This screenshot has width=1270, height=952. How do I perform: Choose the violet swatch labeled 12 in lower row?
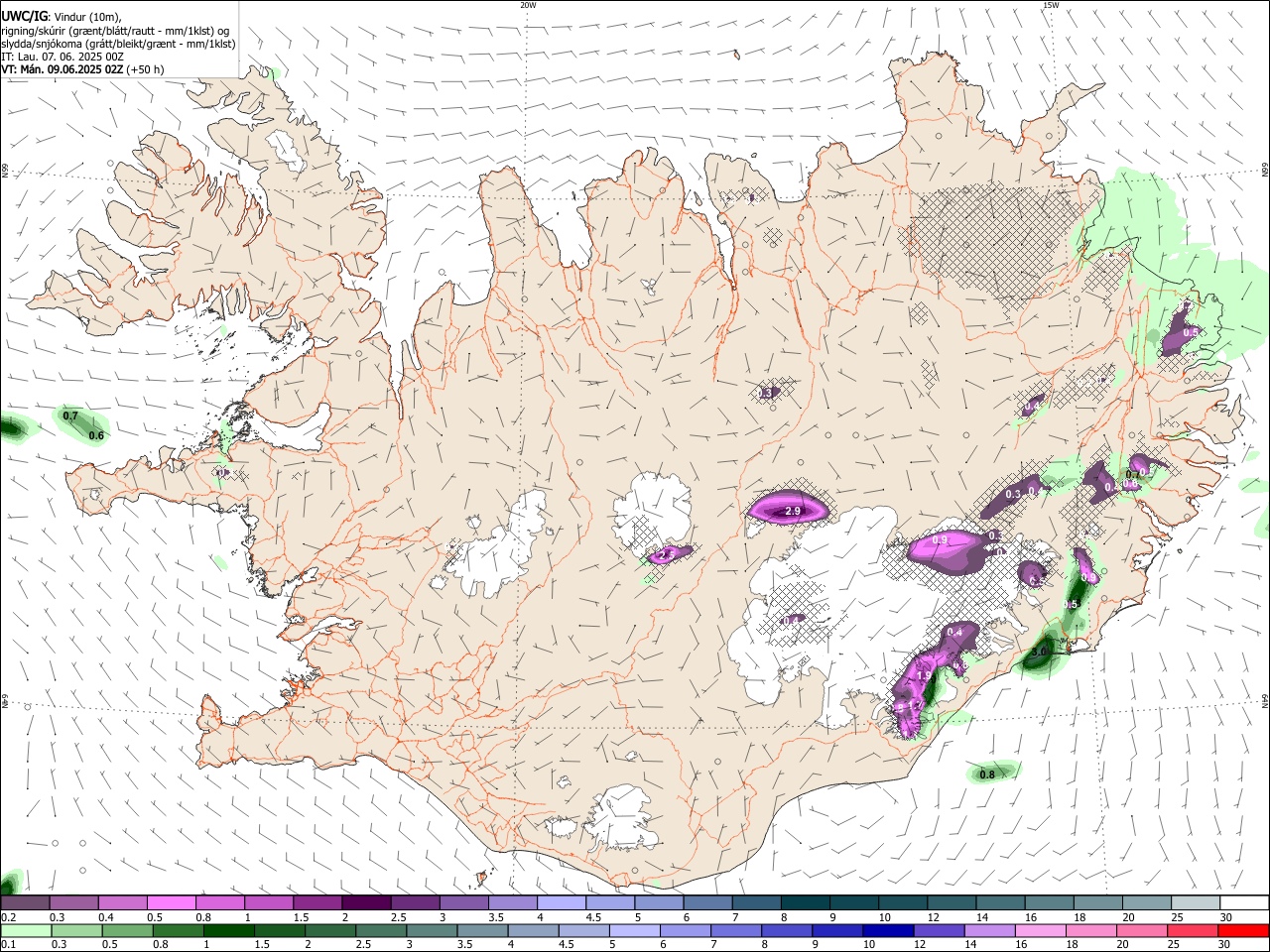938,931
